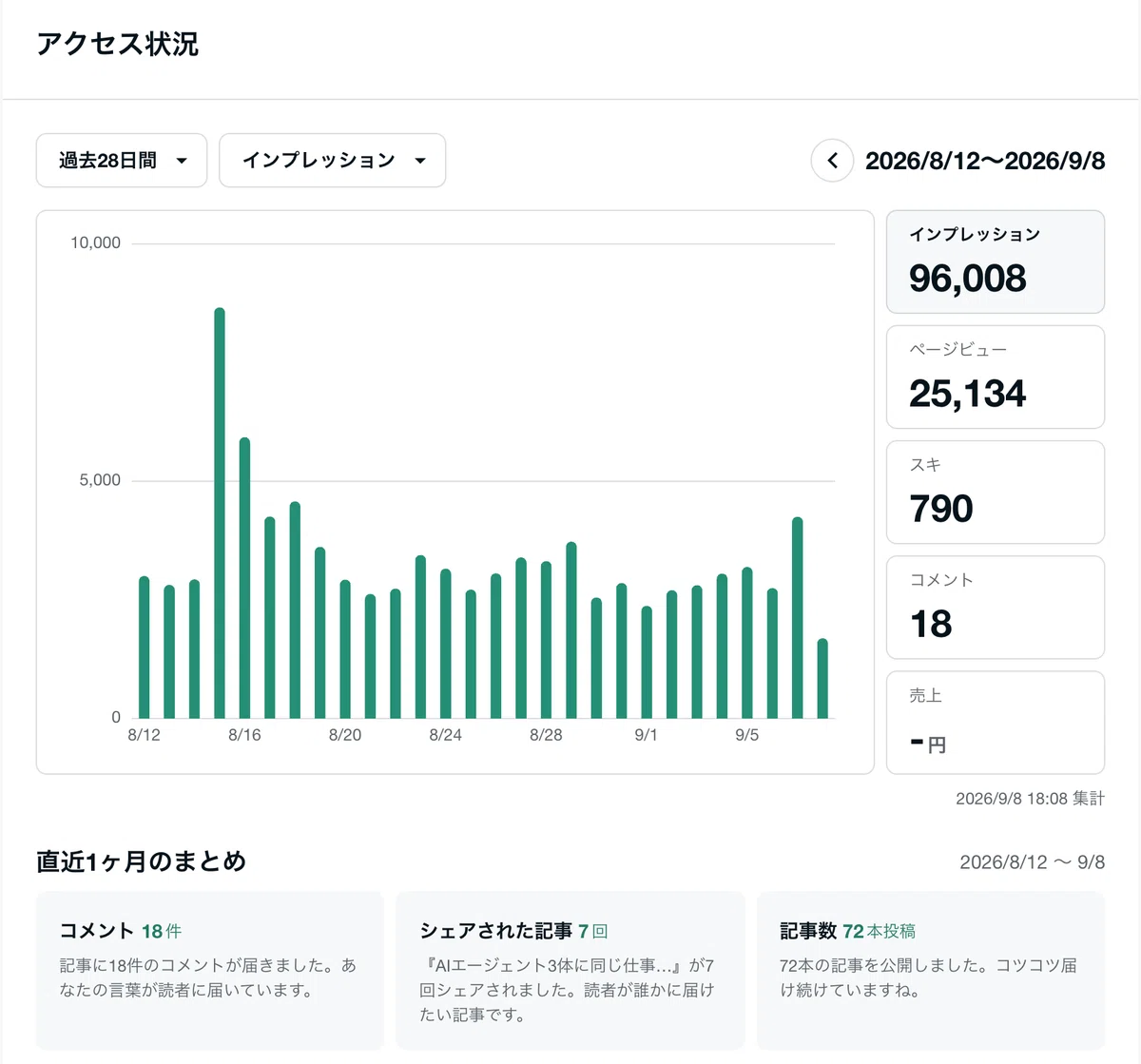The width and height of the screenshot is (1141, 1064).
Task: Click the アクセス状況 page heading
Action: pyautogui.click(x=118, y=45)
